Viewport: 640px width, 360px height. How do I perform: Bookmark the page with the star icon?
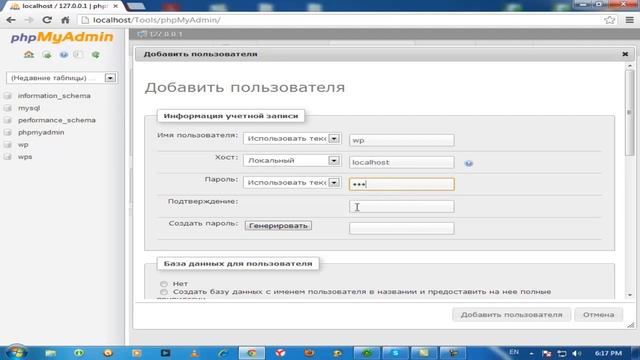tap(609, 20)
